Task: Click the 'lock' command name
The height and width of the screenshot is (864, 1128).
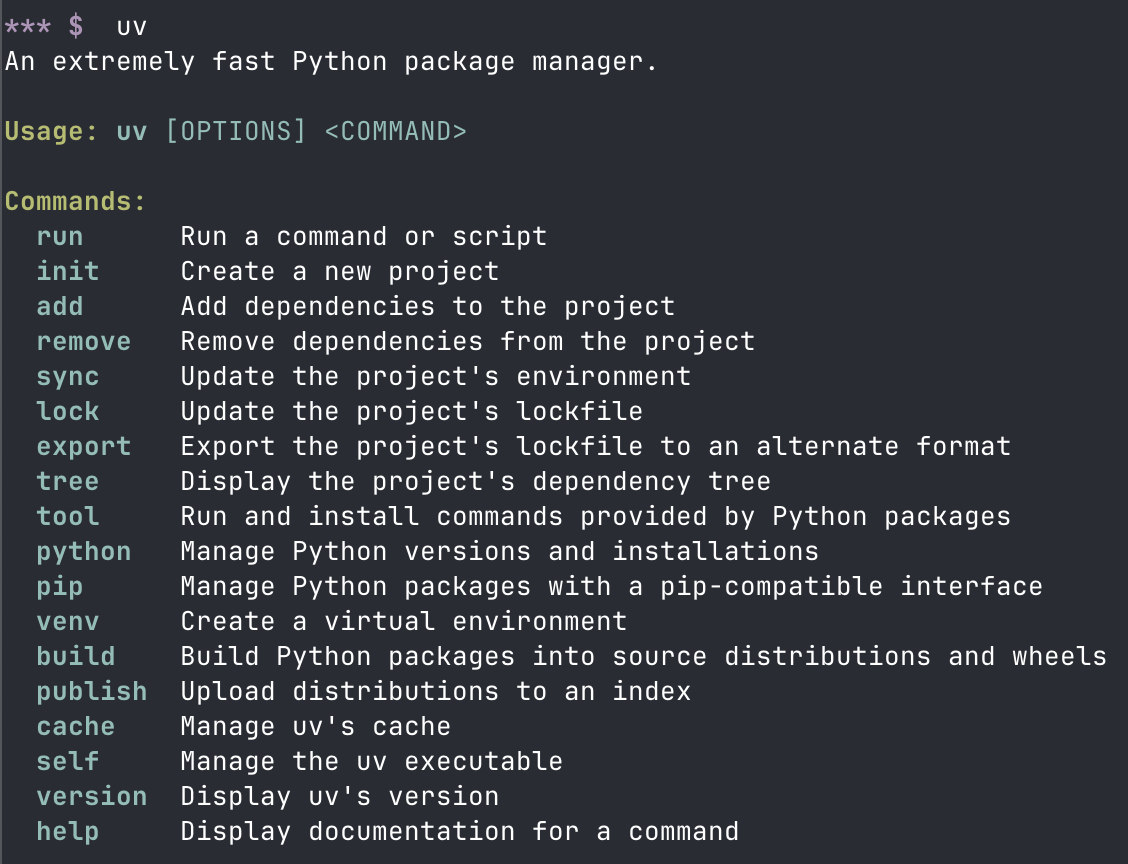Action: click(x=68, y=411)
